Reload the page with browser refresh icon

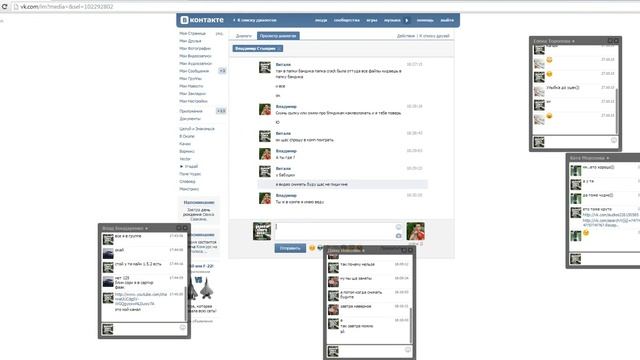(4, 7)
